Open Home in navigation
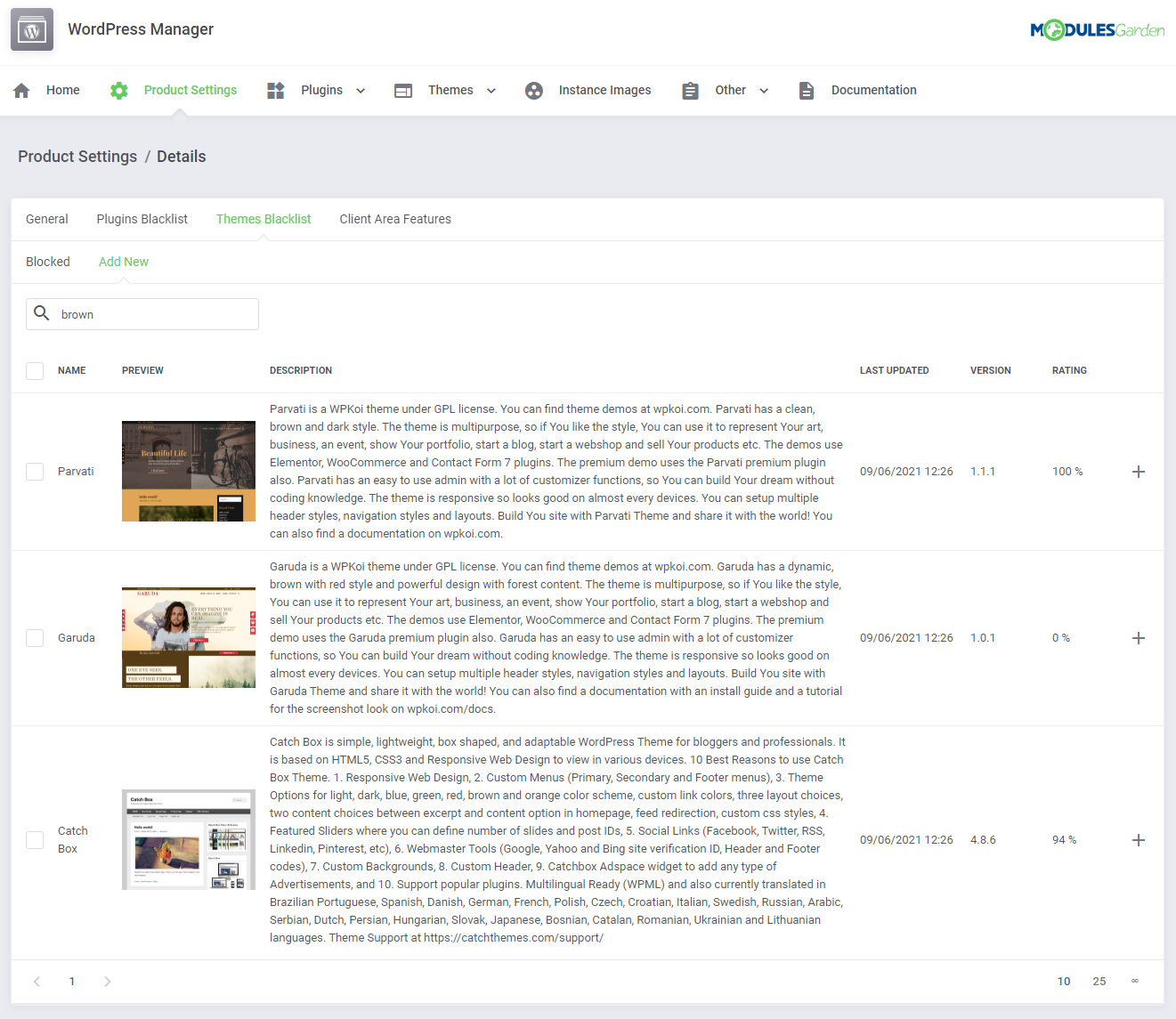 tap(63, 90)
